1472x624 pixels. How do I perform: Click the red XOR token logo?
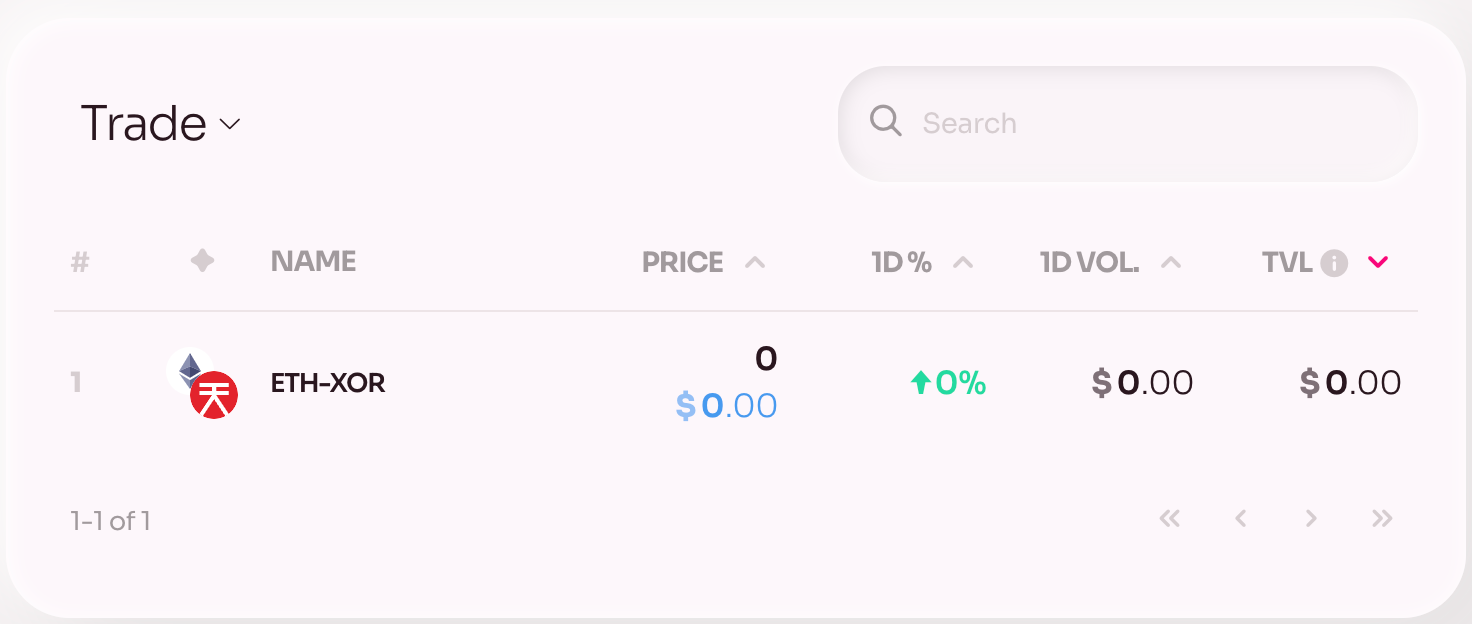coord(214,395)
